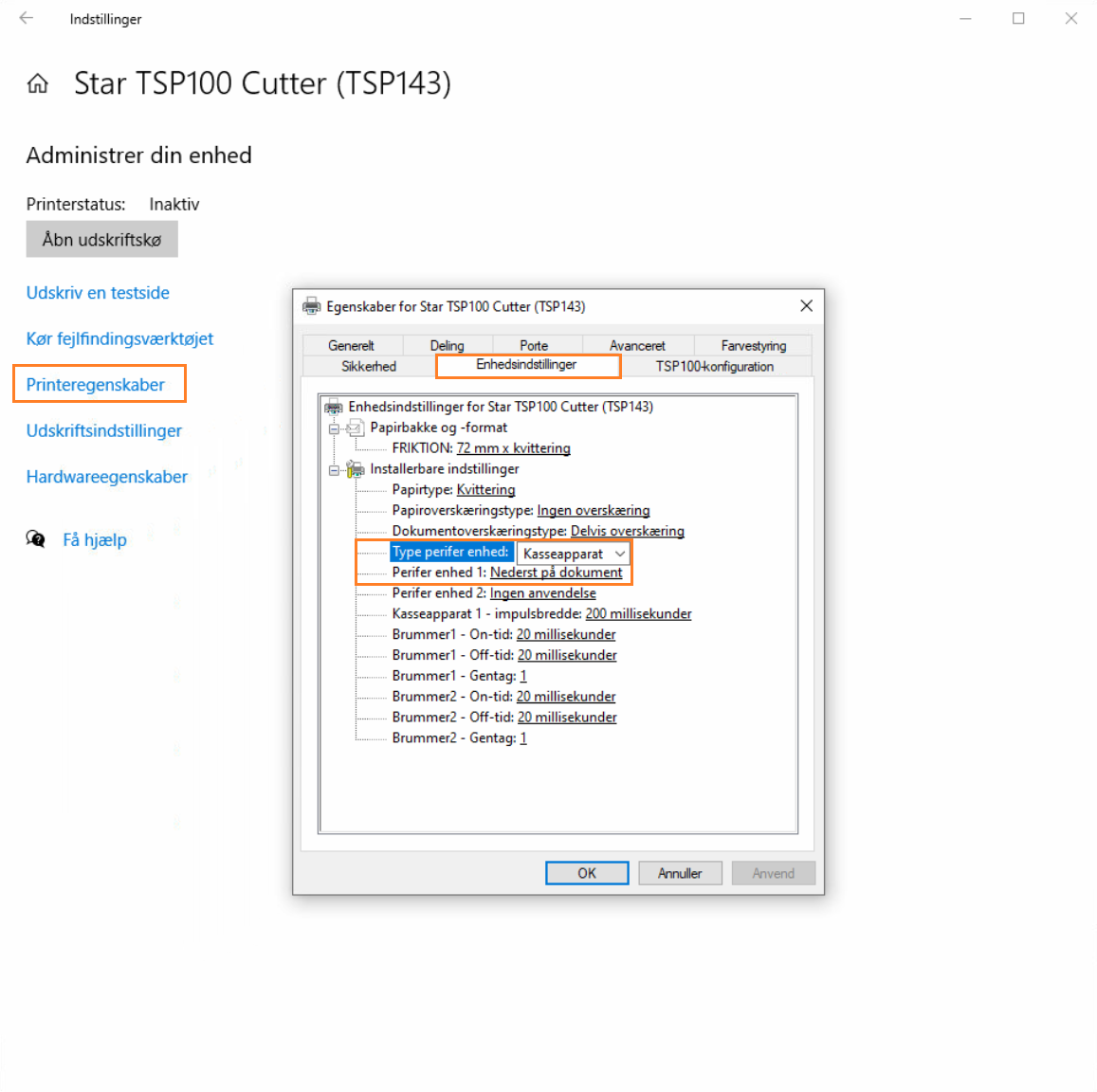Open the Printeregenskaber link
The image size is (1097, 1092).
coord(96,385)
